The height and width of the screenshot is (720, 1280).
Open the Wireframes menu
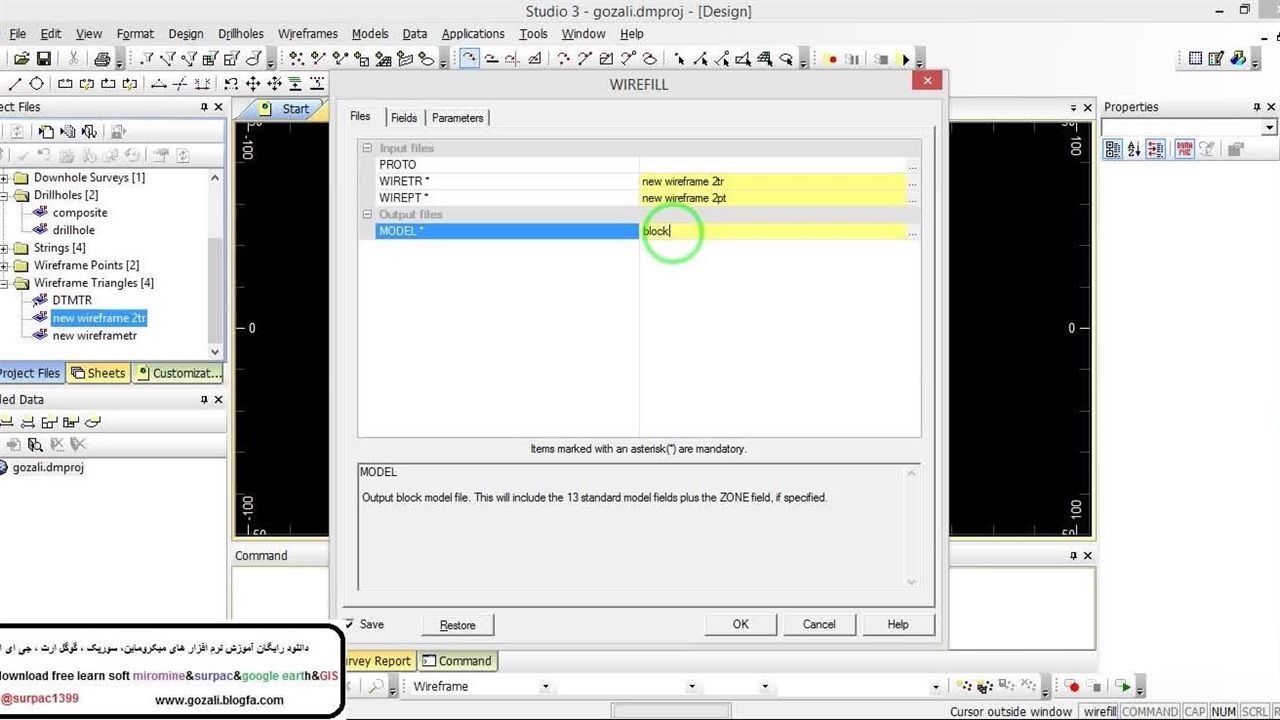307,34
